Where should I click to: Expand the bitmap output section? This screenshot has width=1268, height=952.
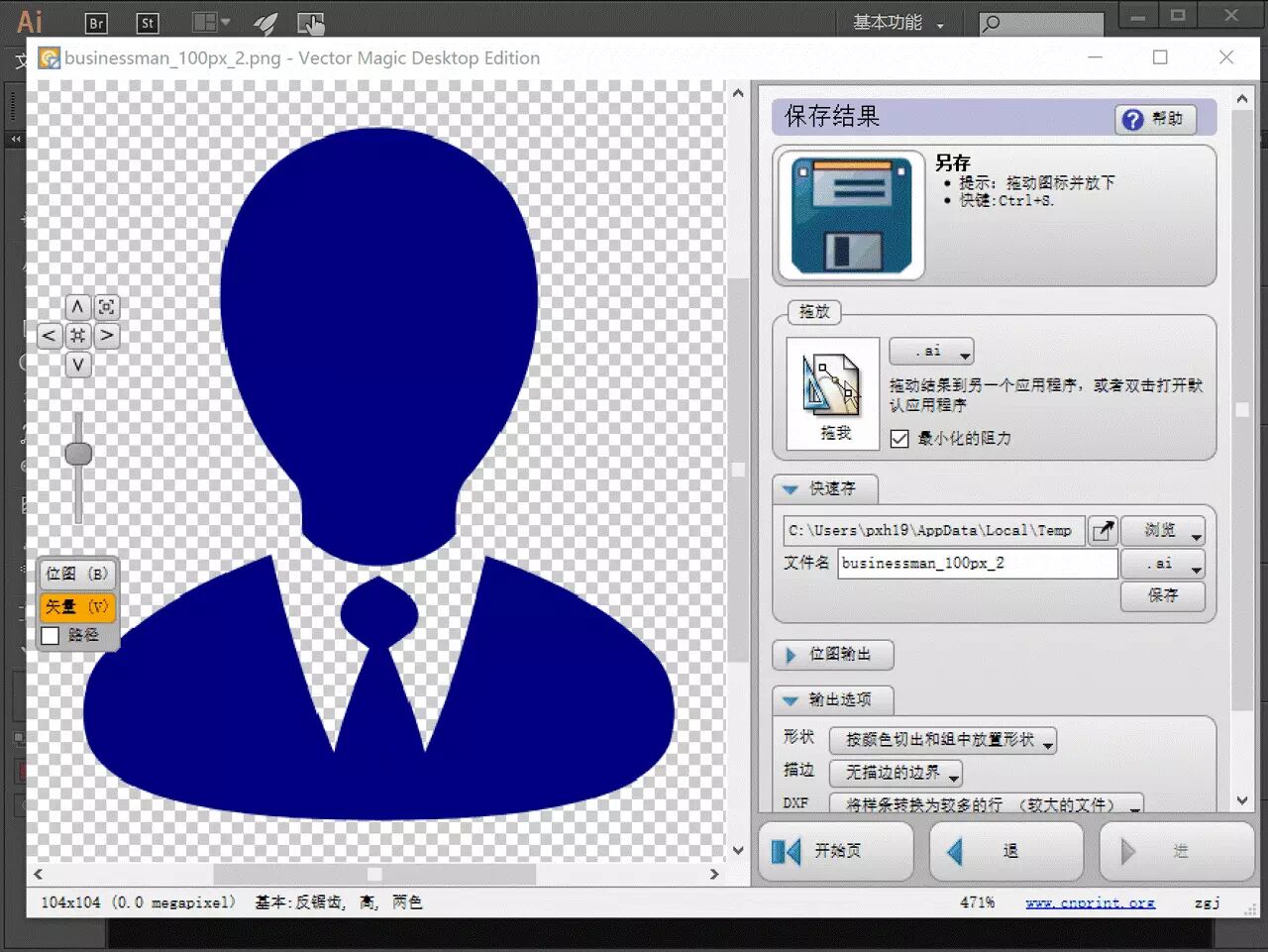(832, 655)
